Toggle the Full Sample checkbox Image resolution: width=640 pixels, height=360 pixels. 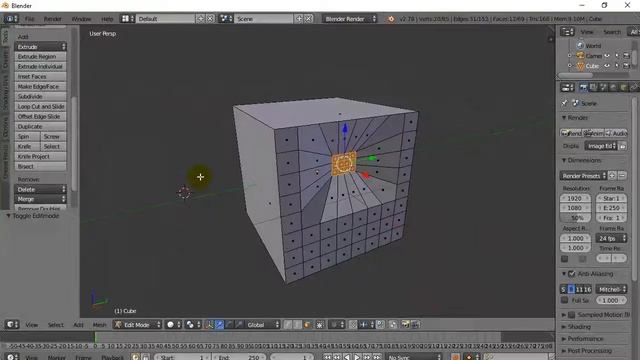pyautogui.click(x=564, y=300)
